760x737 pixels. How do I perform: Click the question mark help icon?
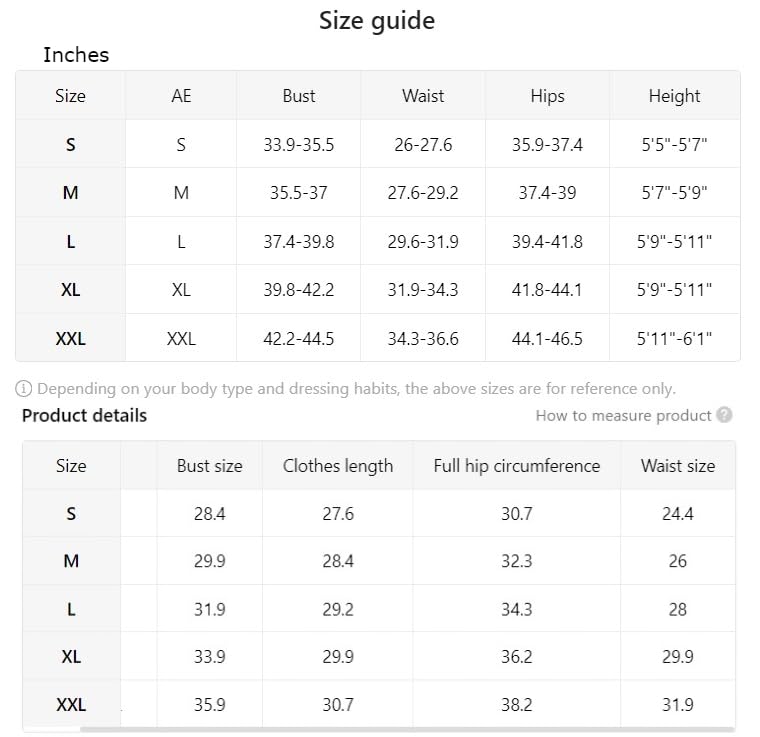[724, 415]
